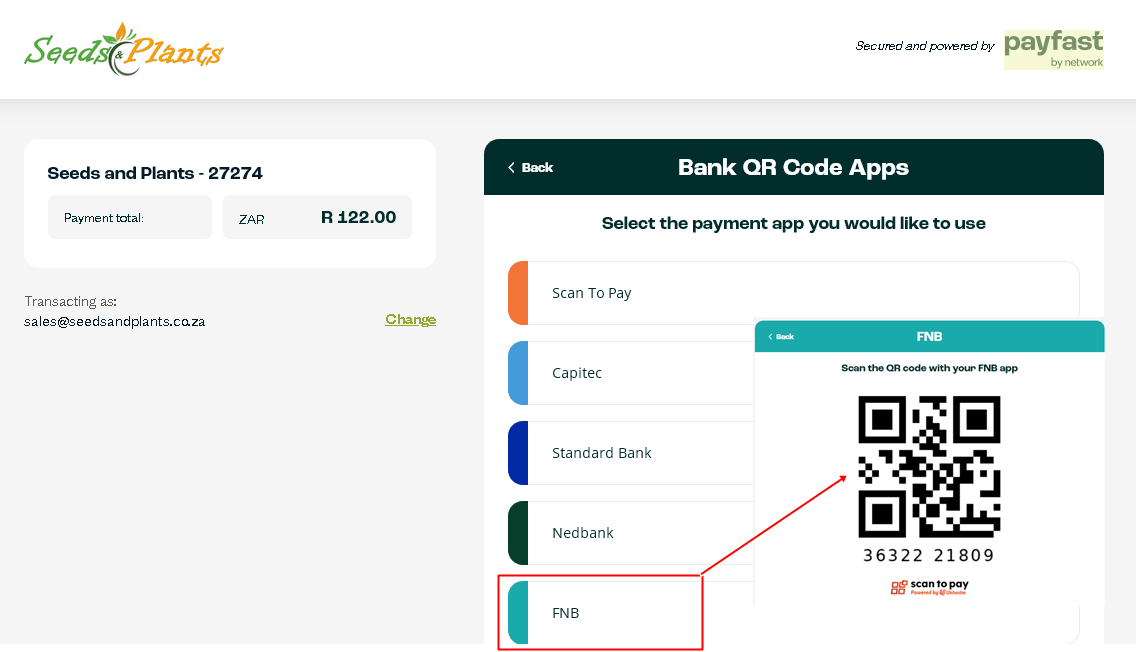Pick the Nedbank payment option
1136x652 pixels.
[631, 533]
